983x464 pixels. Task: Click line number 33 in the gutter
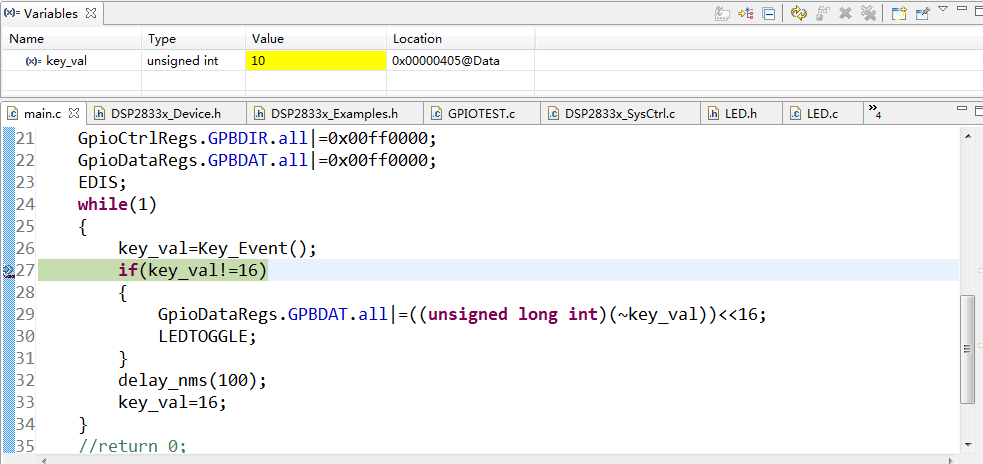tap(25, 402)
